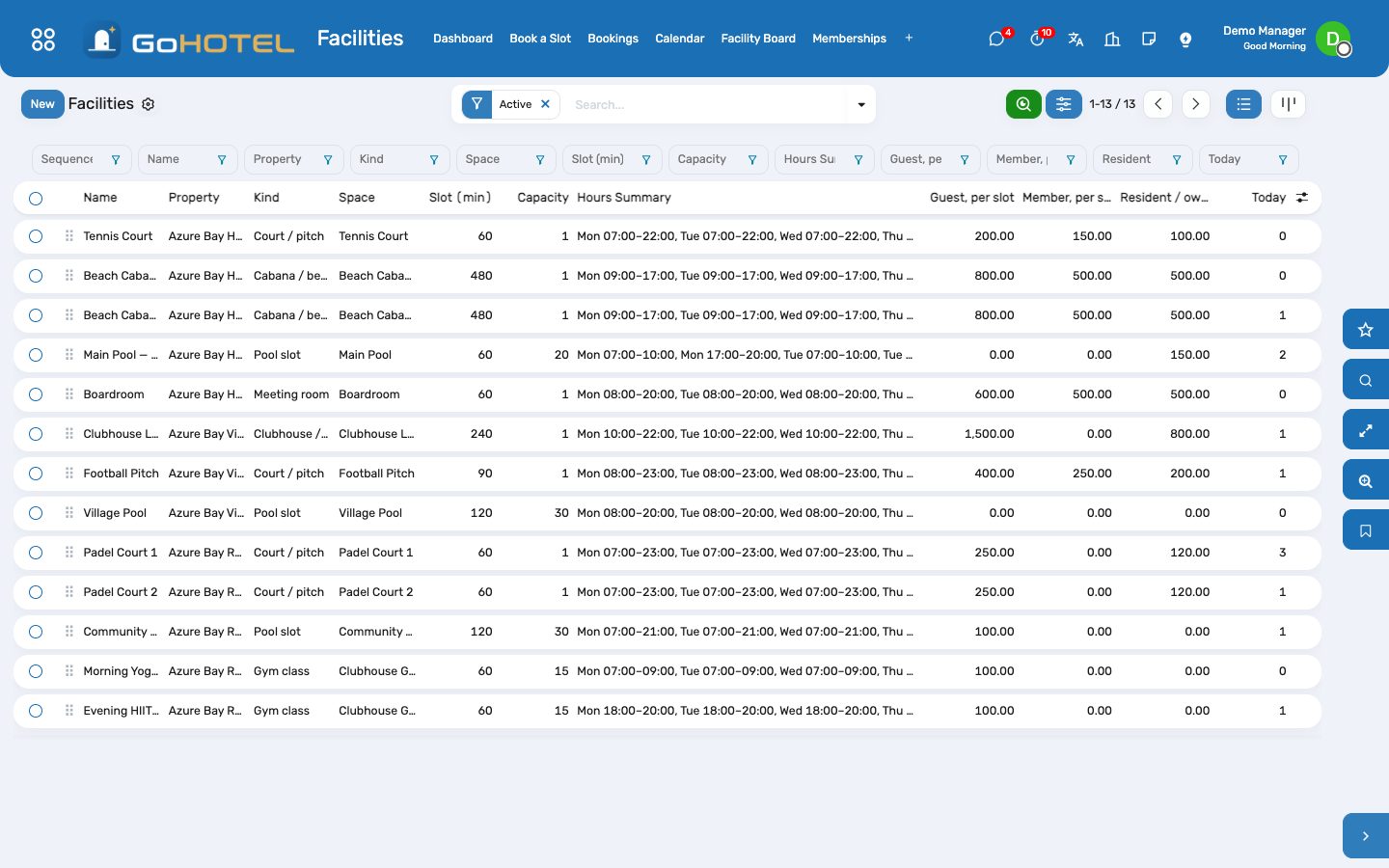Switch to kanban view
The width and height of the screenshot is (1389, 868).
1288,104
